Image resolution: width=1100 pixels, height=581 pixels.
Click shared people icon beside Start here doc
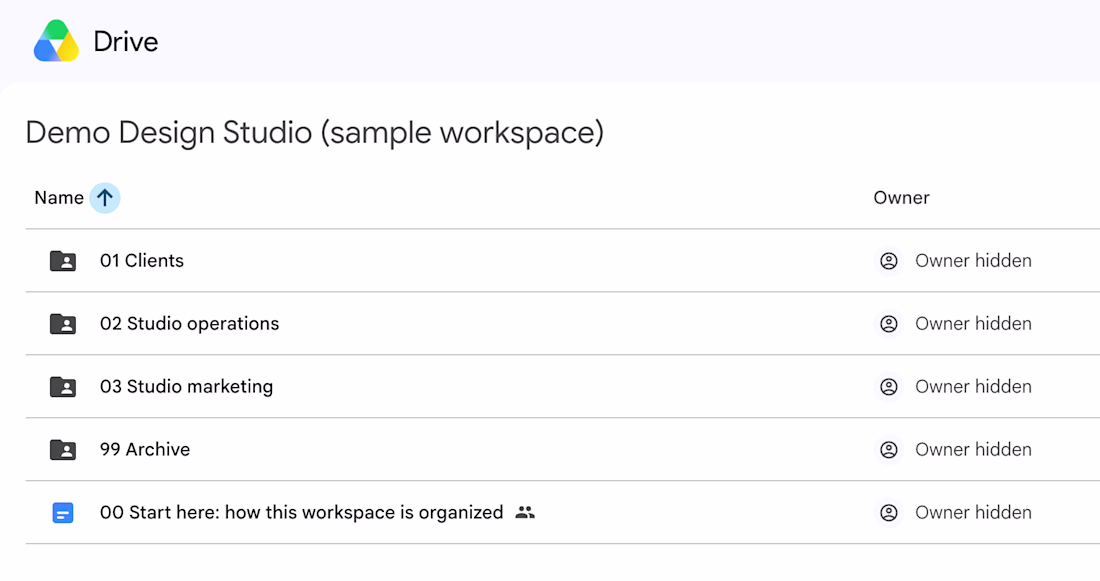click(525, 513)
